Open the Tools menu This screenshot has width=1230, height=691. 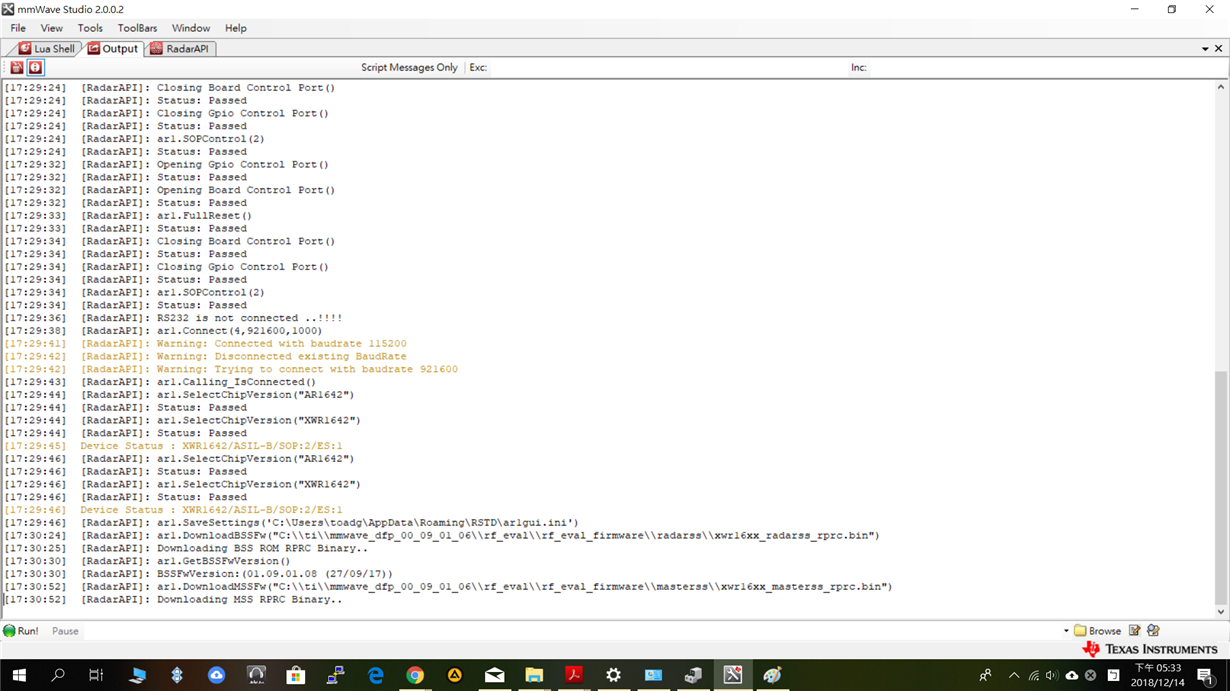point(90,28)
